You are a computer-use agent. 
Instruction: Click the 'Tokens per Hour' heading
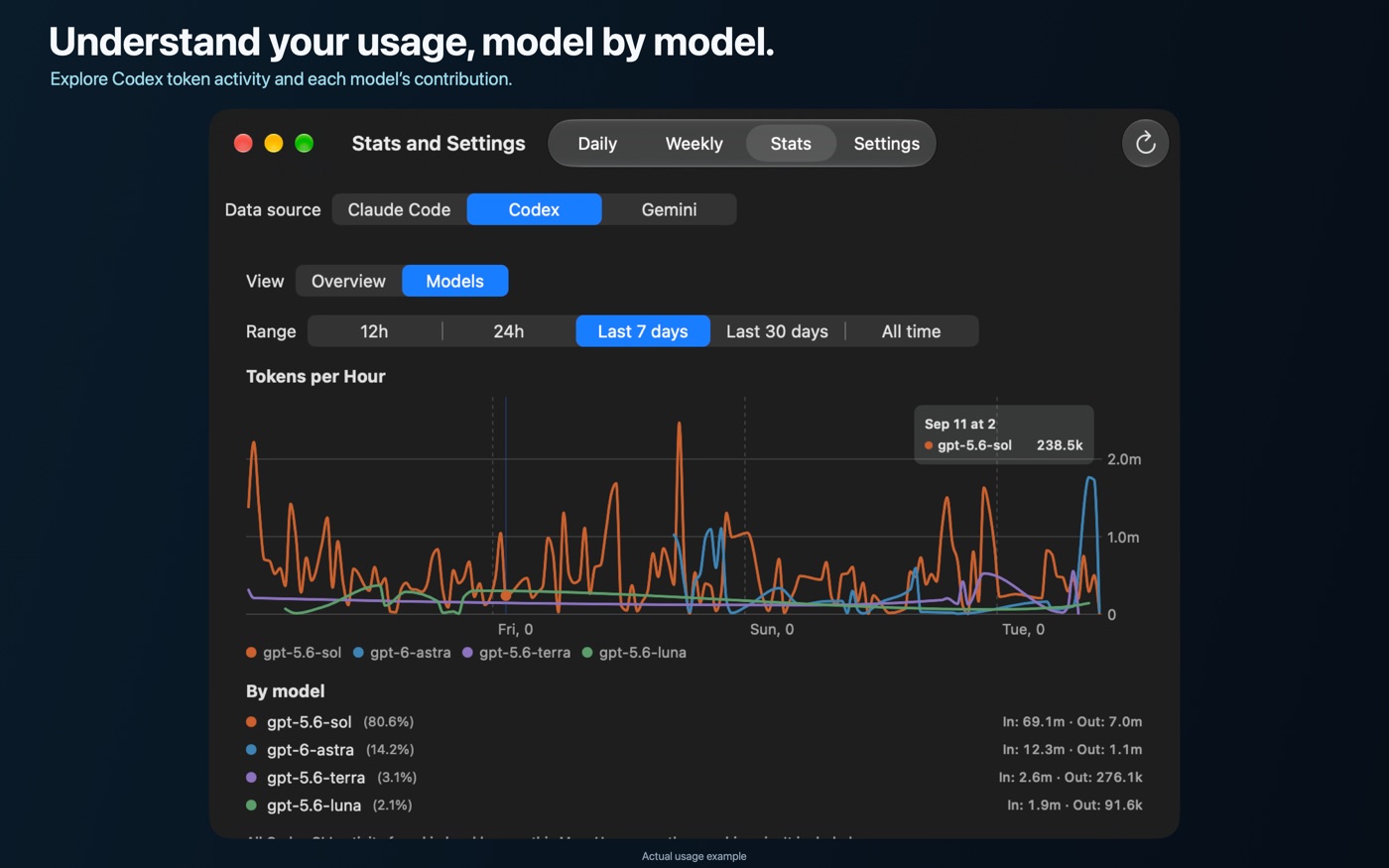pyautogui.click(x=316, y=377)
